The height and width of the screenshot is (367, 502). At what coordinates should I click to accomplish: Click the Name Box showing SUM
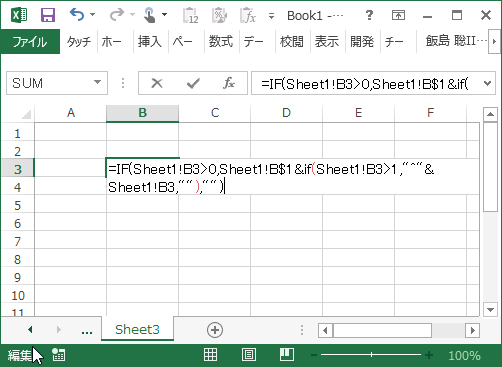click(49, 83)
